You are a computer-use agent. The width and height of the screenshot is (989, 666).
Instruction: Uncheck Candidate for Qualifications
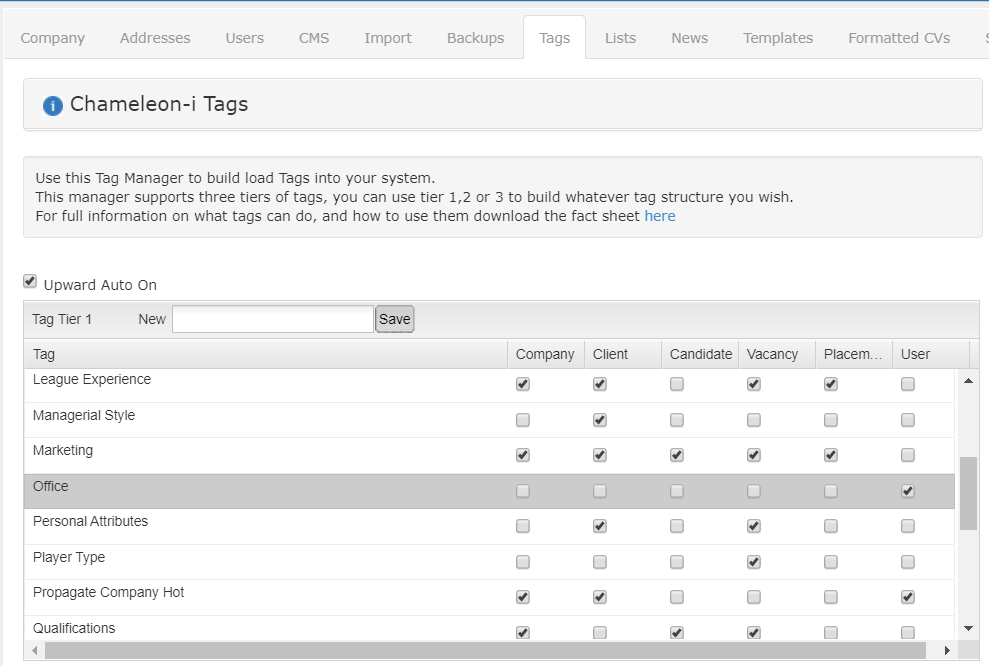coord(677,633)
